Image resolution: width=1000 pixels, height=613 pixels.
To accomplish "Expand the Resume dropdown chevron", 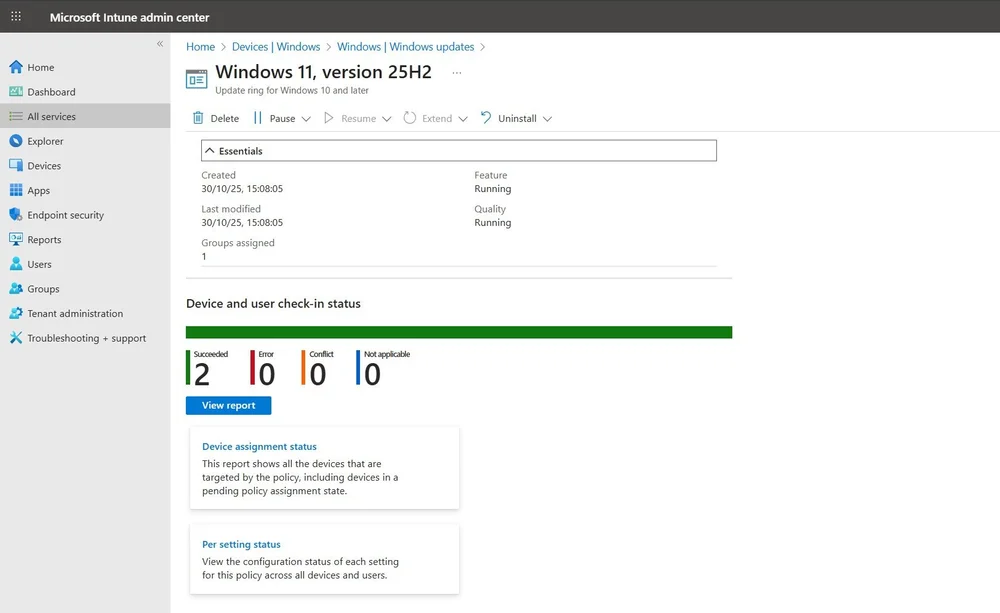I will (386, 119).
